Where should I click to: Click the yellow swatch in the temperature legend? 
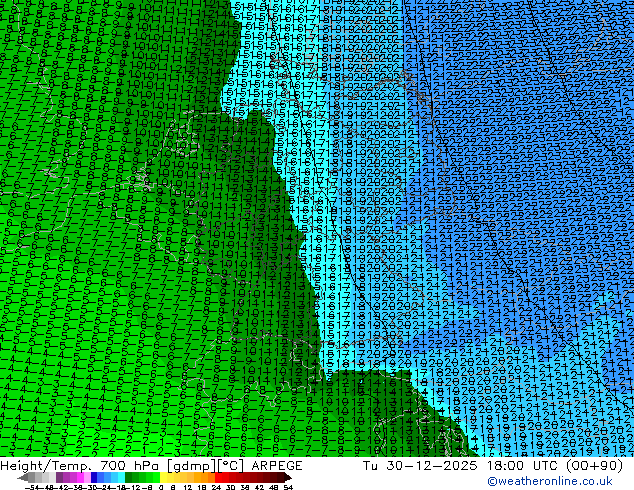tap(164, 477)
